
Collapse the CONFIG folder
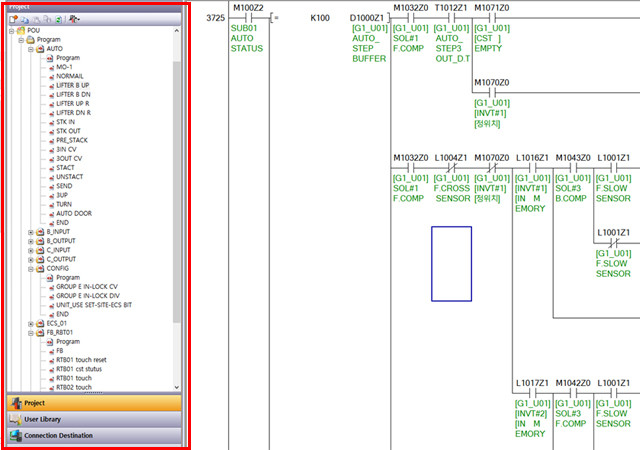tap(31, 268)
